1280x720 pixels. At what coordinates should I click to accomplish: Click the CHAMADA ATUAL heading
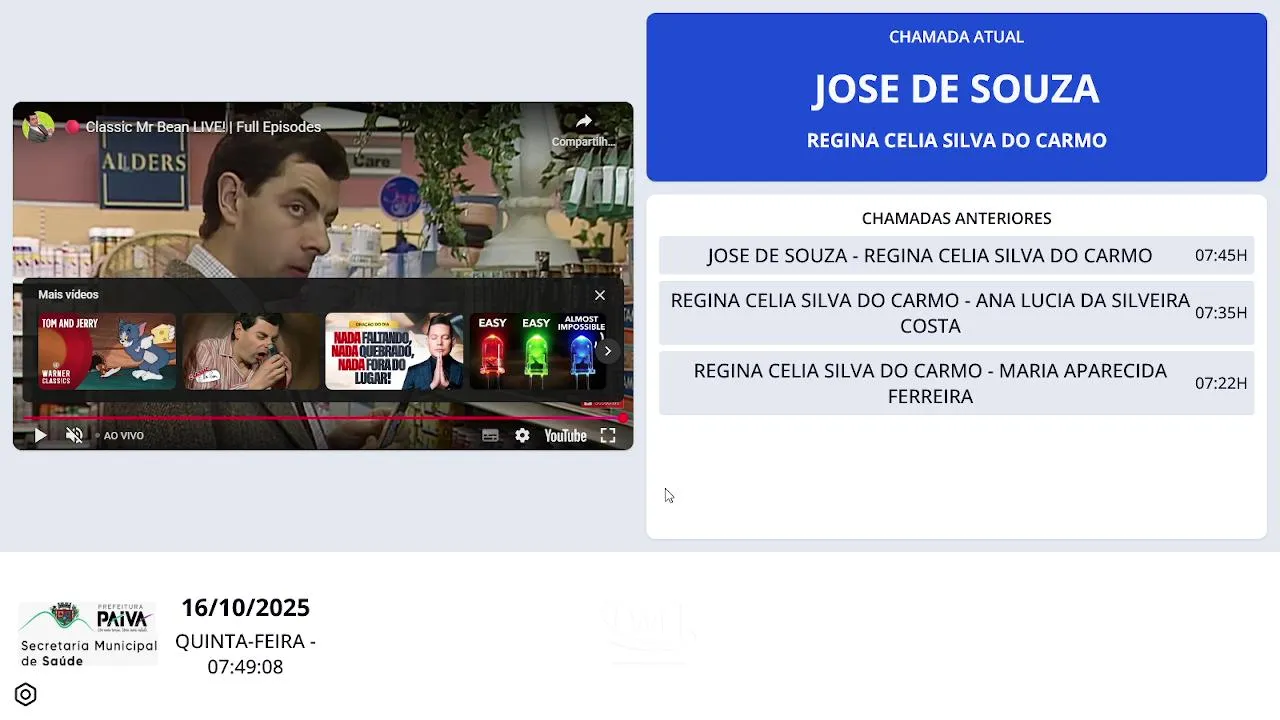click(x=956, y=37)
